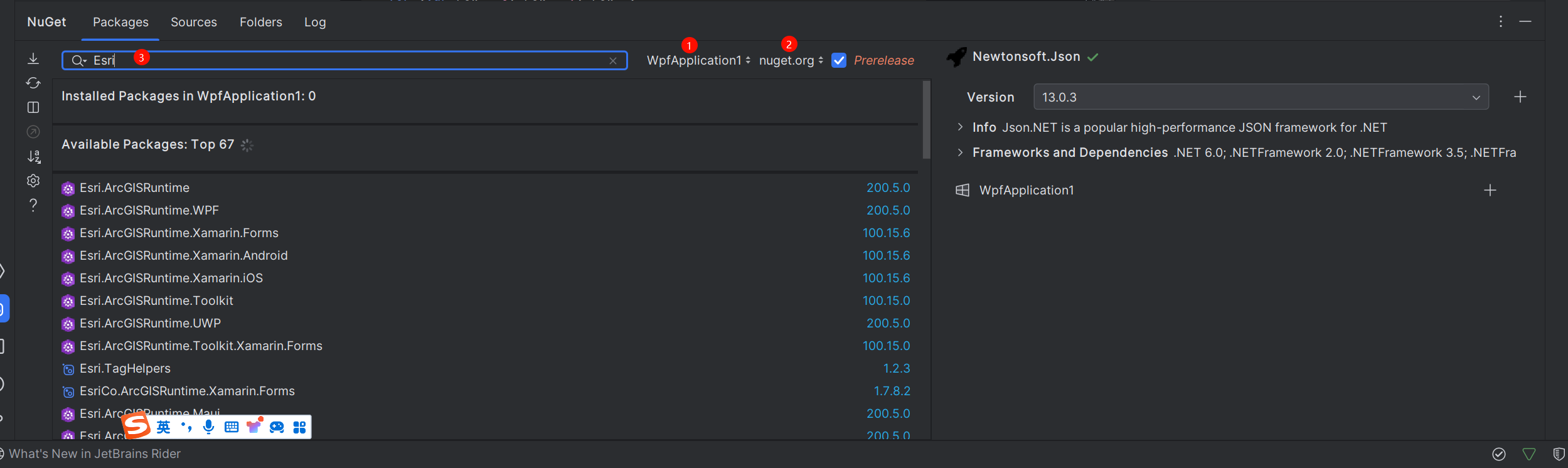The width and height of the screenshot is (1568, 468).
Task: Click the shield status bar icon
Action: [x=1559, y=454]
